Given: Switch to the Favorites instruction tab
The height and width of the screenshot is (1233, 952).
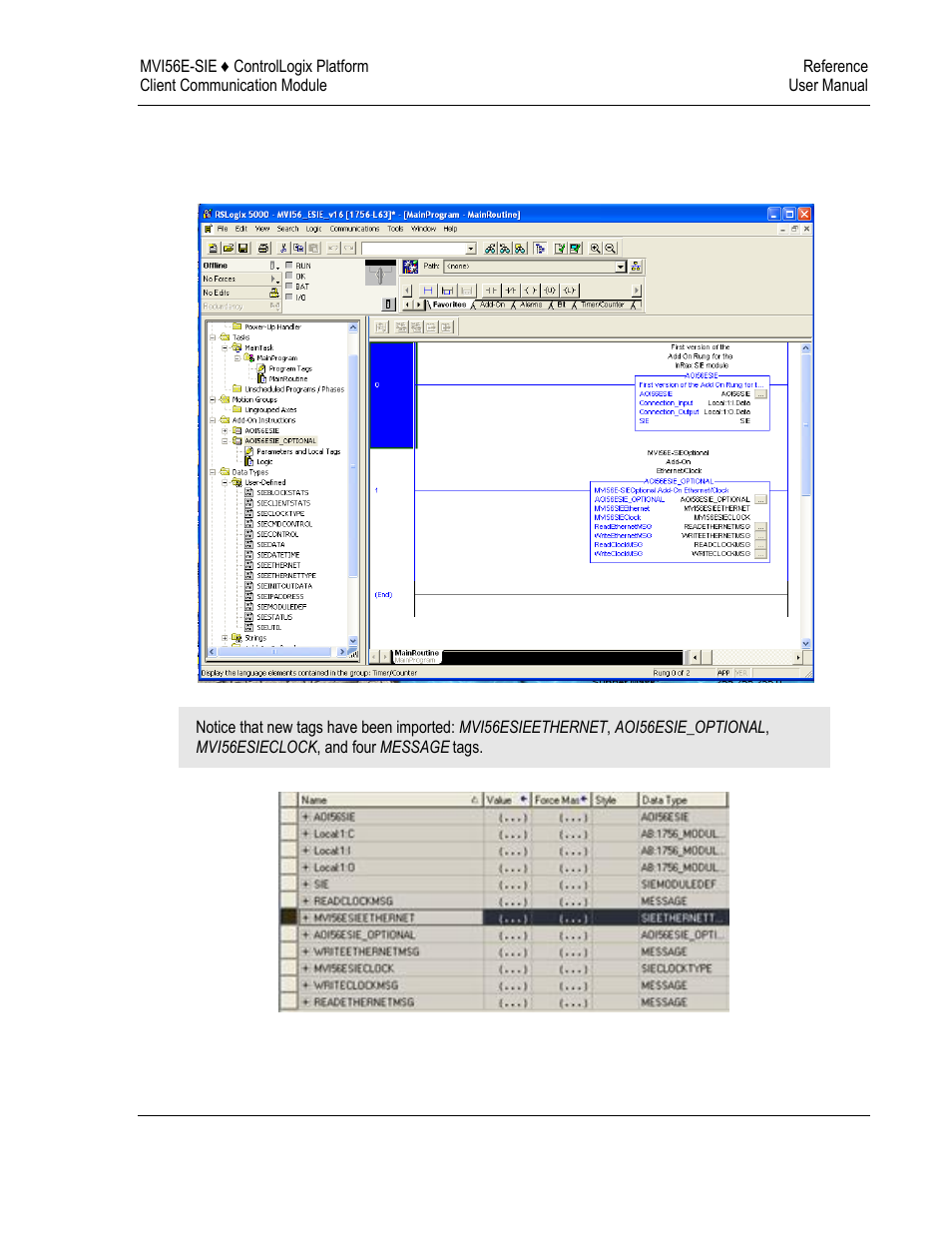Looking at the screenshot, I should 449,305.
